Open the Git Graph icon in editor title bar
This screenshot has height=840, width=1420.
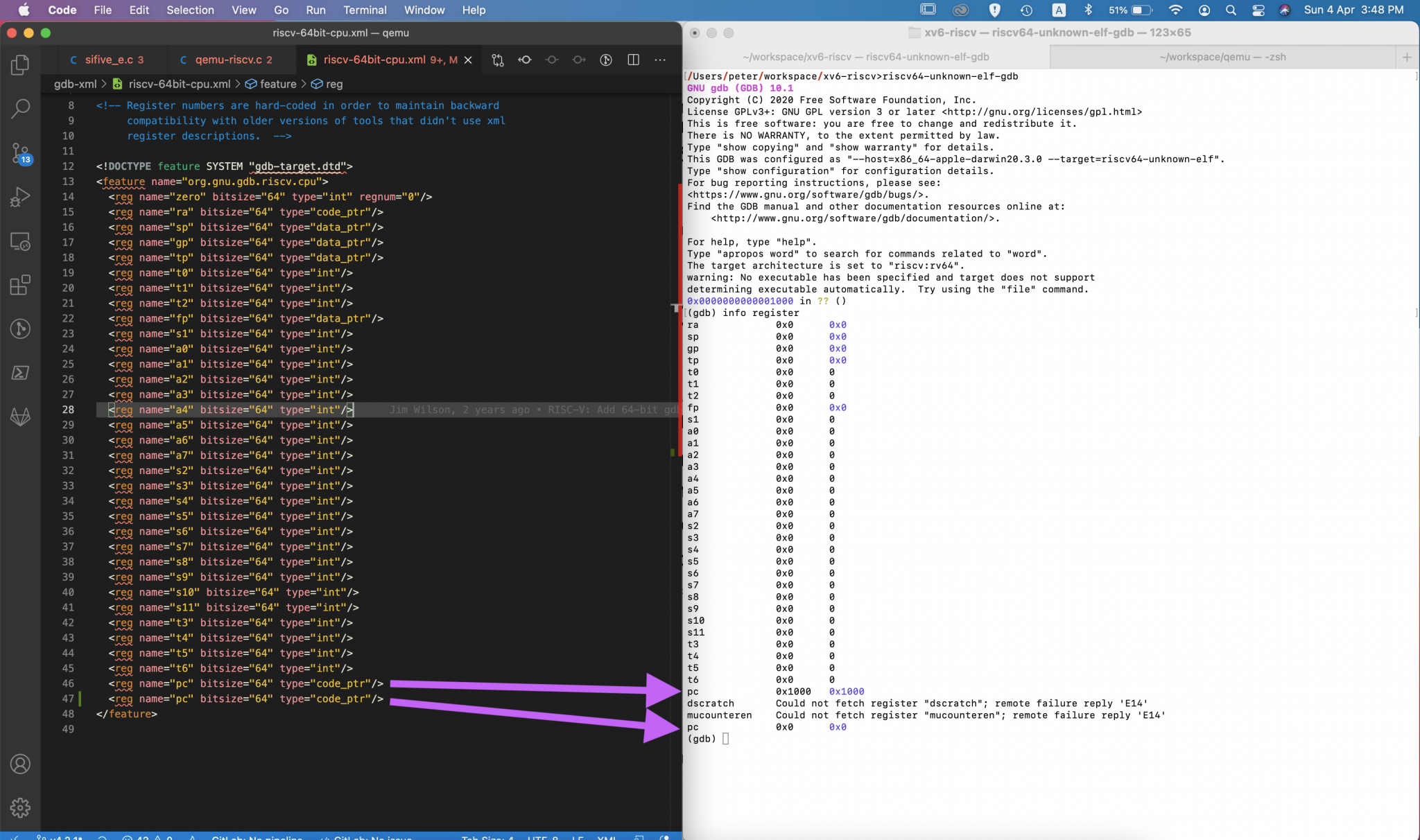point(605,60)
